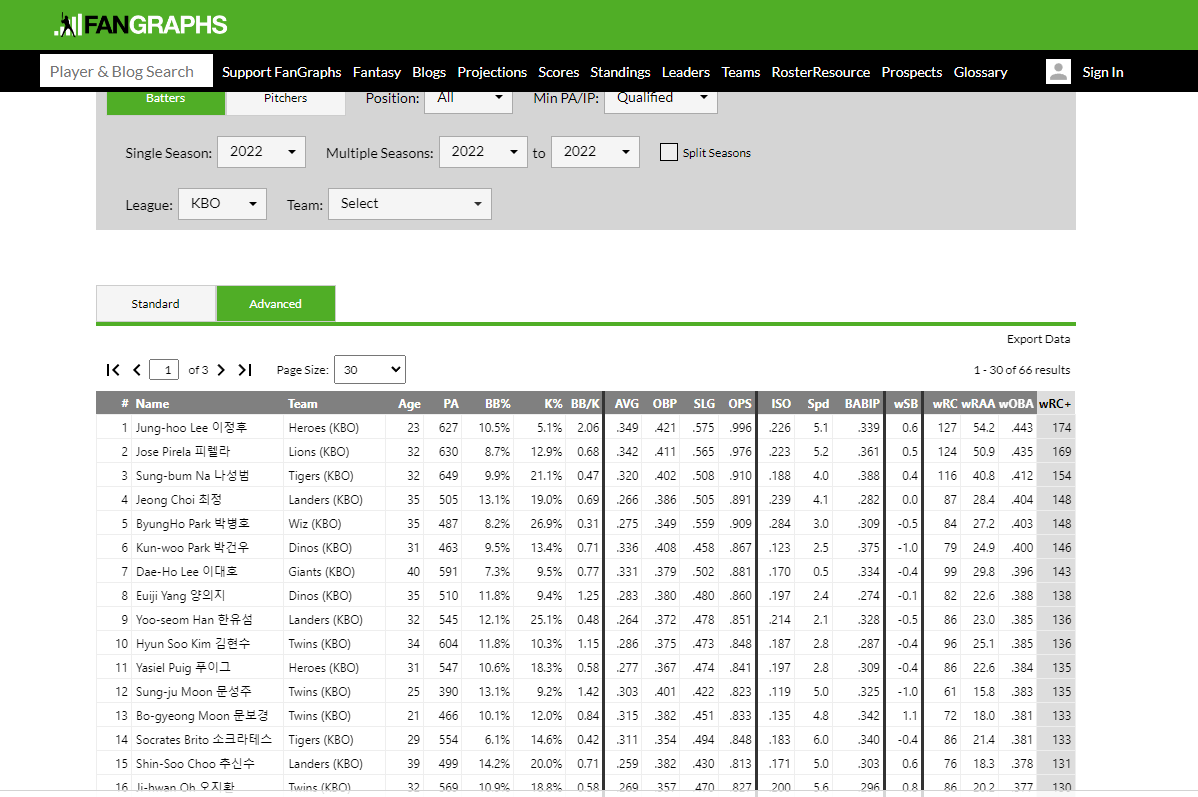Click the page number input box

pos(164,370)
